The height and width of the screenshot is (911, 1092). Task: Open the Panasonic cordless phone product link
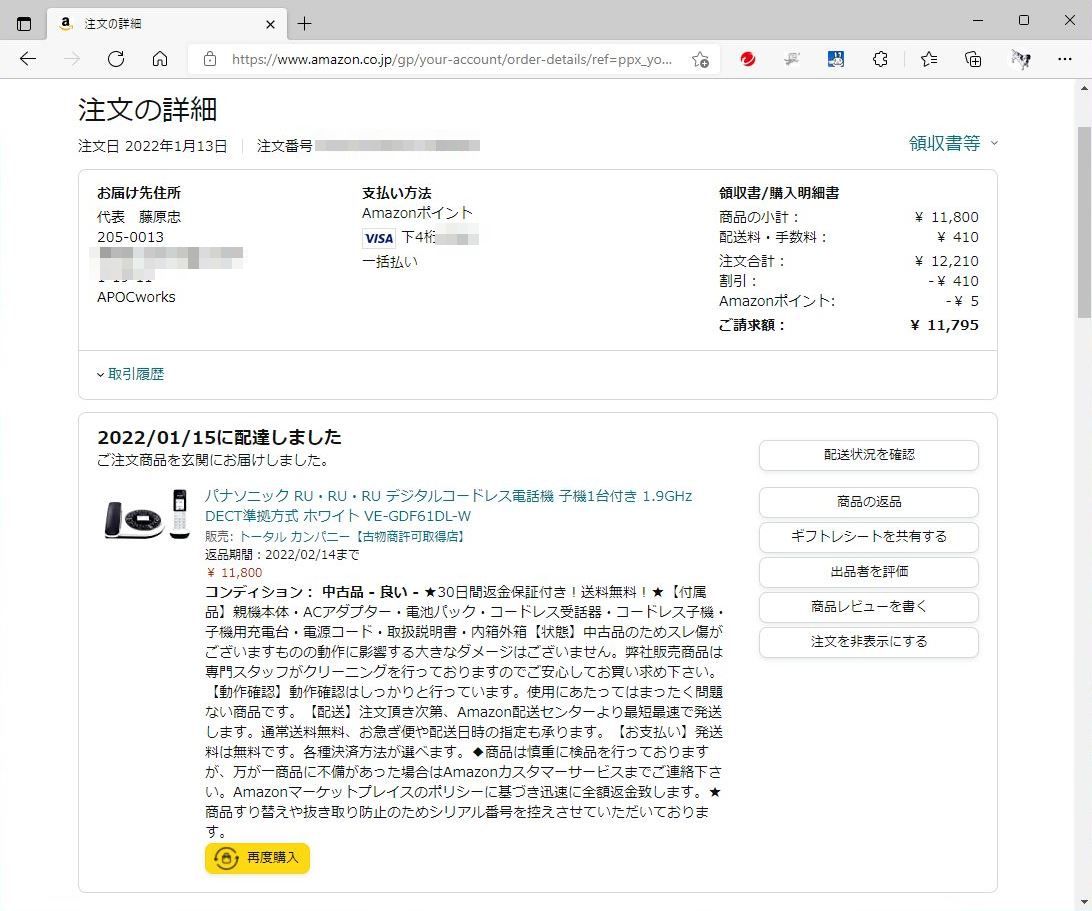pos(448,506)
